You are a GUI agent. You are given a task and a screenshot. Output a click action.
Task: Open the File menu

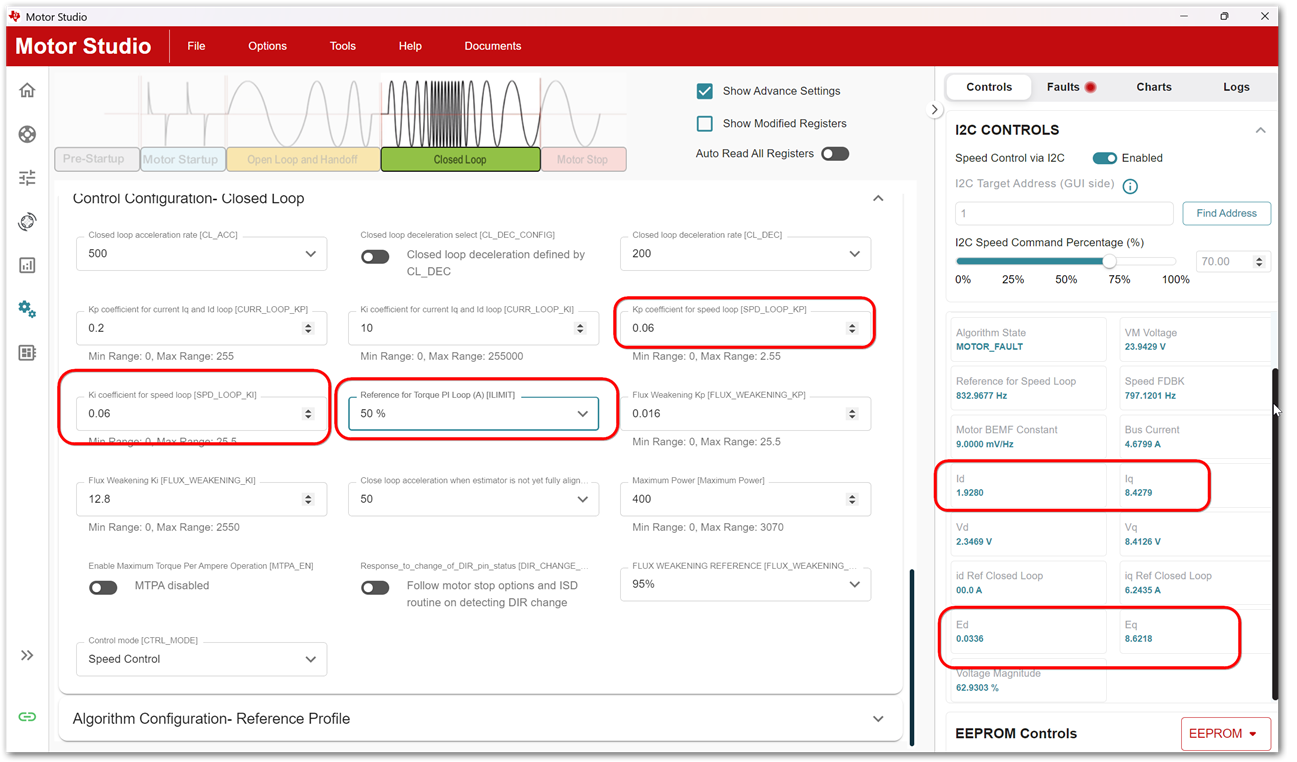(x=196, y=46)
